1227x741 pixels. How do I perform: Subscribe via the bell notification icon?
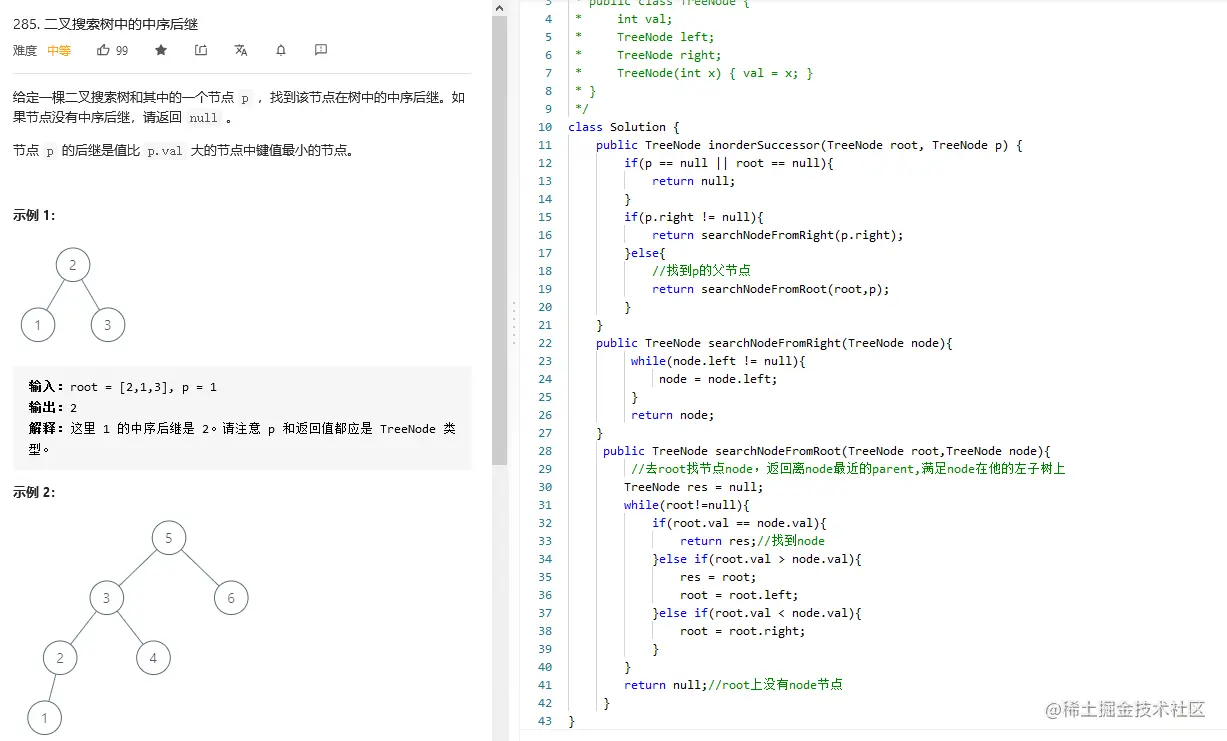(x=281, y=50)
